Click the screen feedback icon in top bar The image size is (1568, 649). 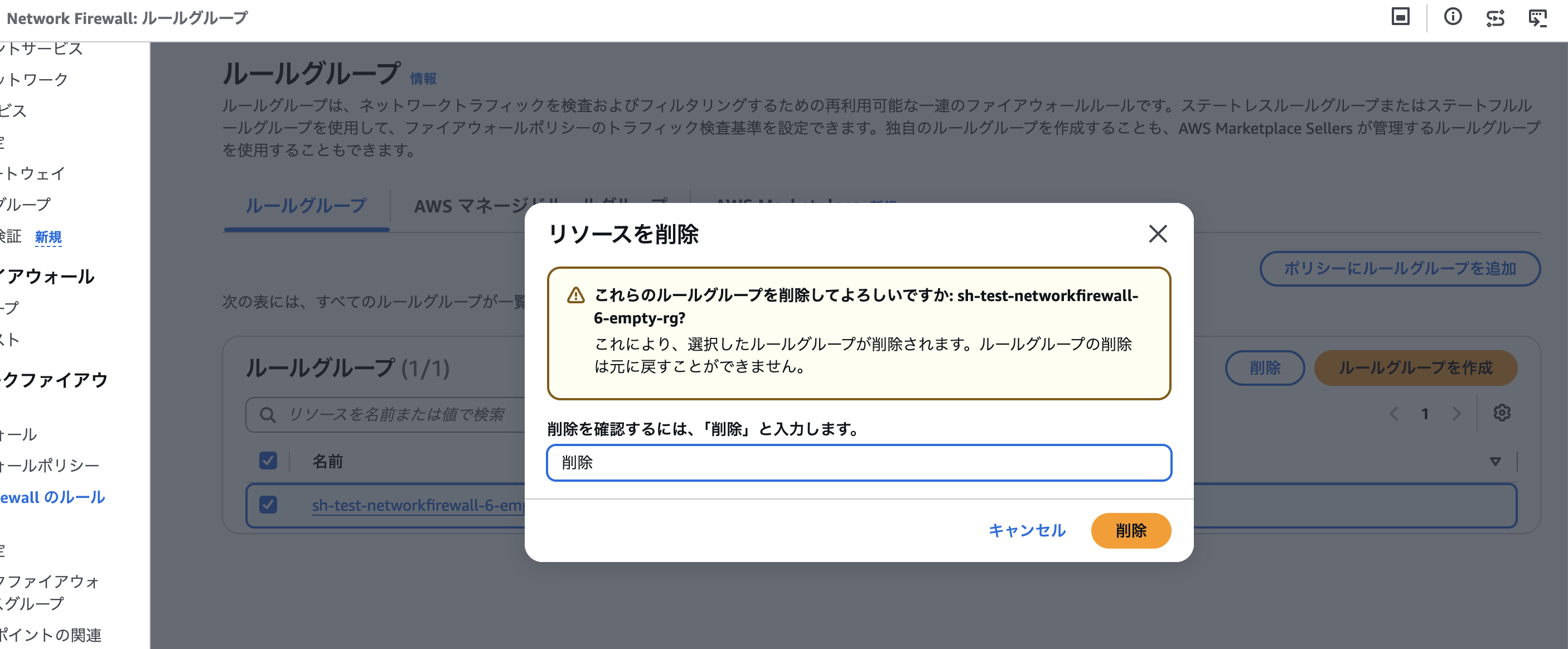[x=1537, y=18]
